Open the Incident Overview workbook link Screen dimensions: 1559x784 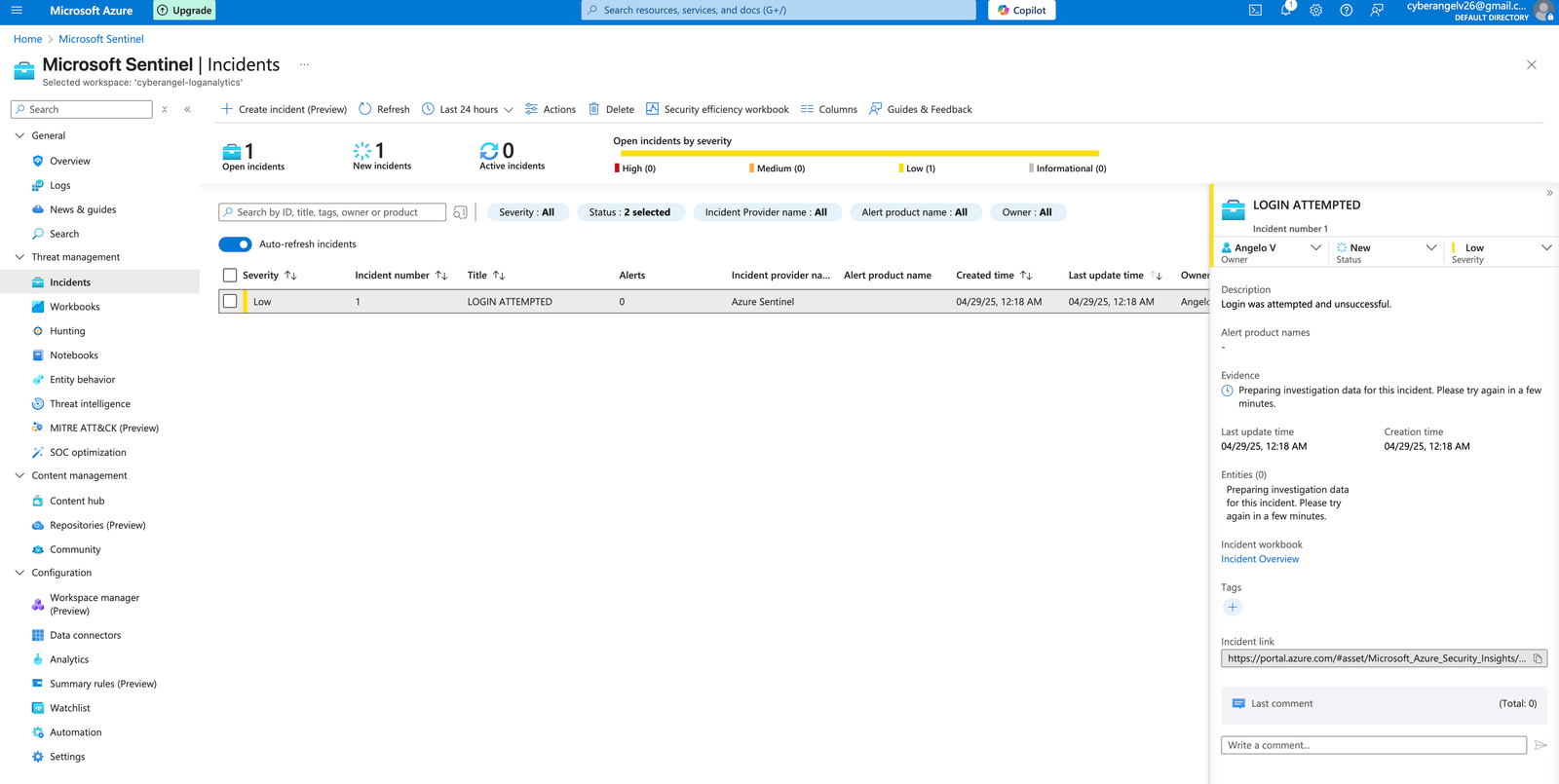pos(1260,559)
